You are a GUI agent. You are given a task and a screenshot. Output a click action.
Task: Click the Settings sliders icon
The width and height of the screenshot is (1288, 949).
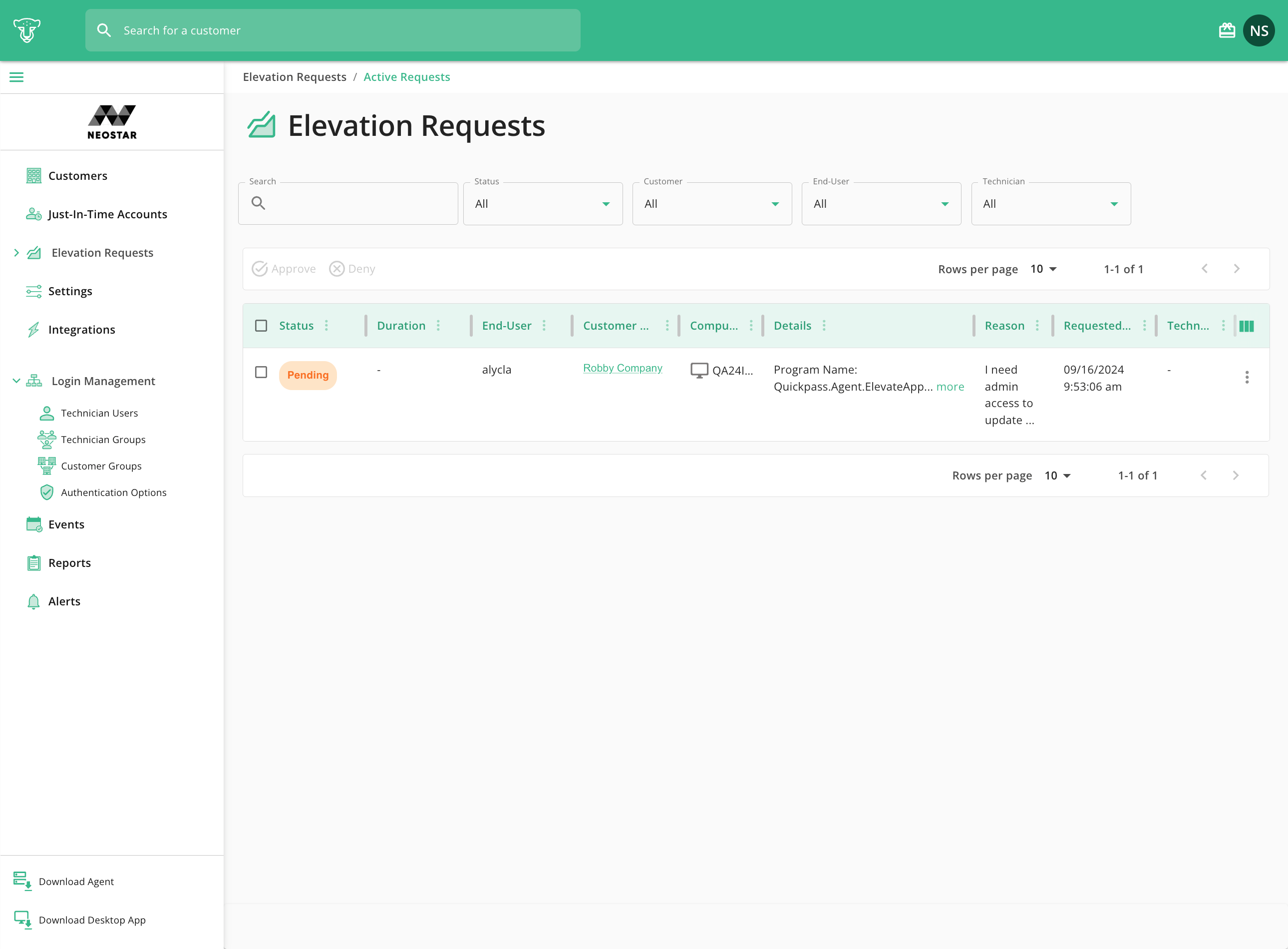[x=34, y=291]
